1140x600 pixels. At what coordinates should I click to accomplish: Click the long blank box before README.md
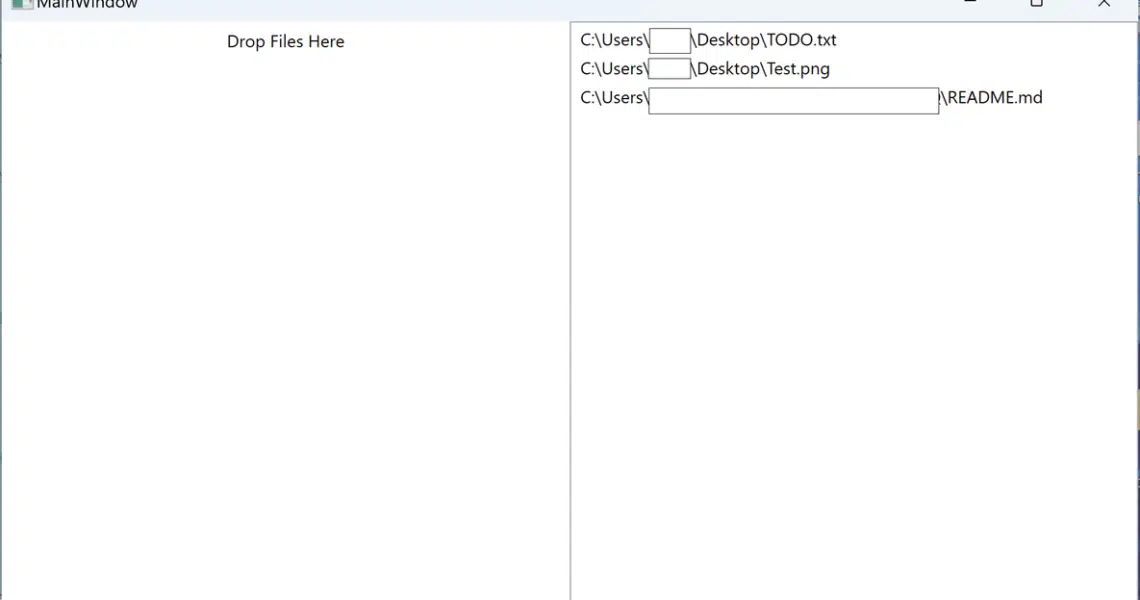(793, 100)
